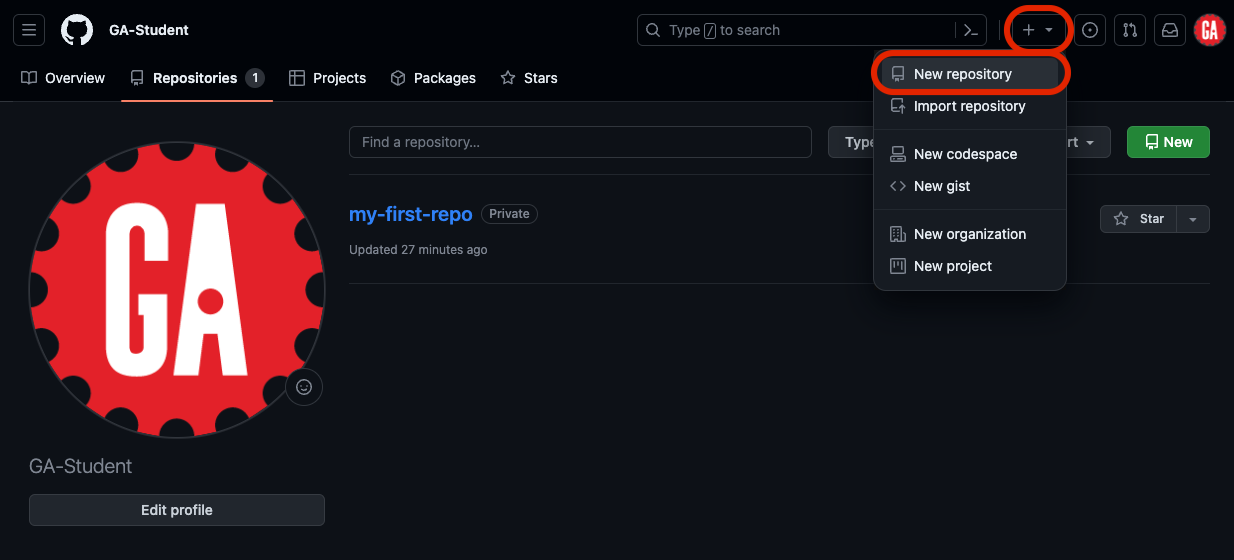Image resolution: width=1234 pixels, height=560 pixels.
Task: Open the command palette icon in search
Action: click(970, 30)
